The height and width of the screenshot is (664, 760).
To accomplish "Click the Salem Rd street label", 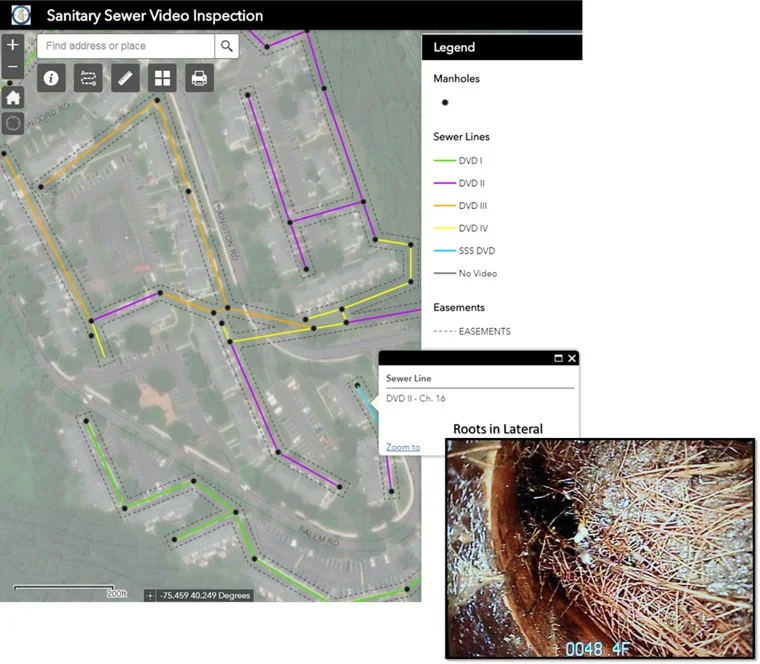I will tap(318, 536).
